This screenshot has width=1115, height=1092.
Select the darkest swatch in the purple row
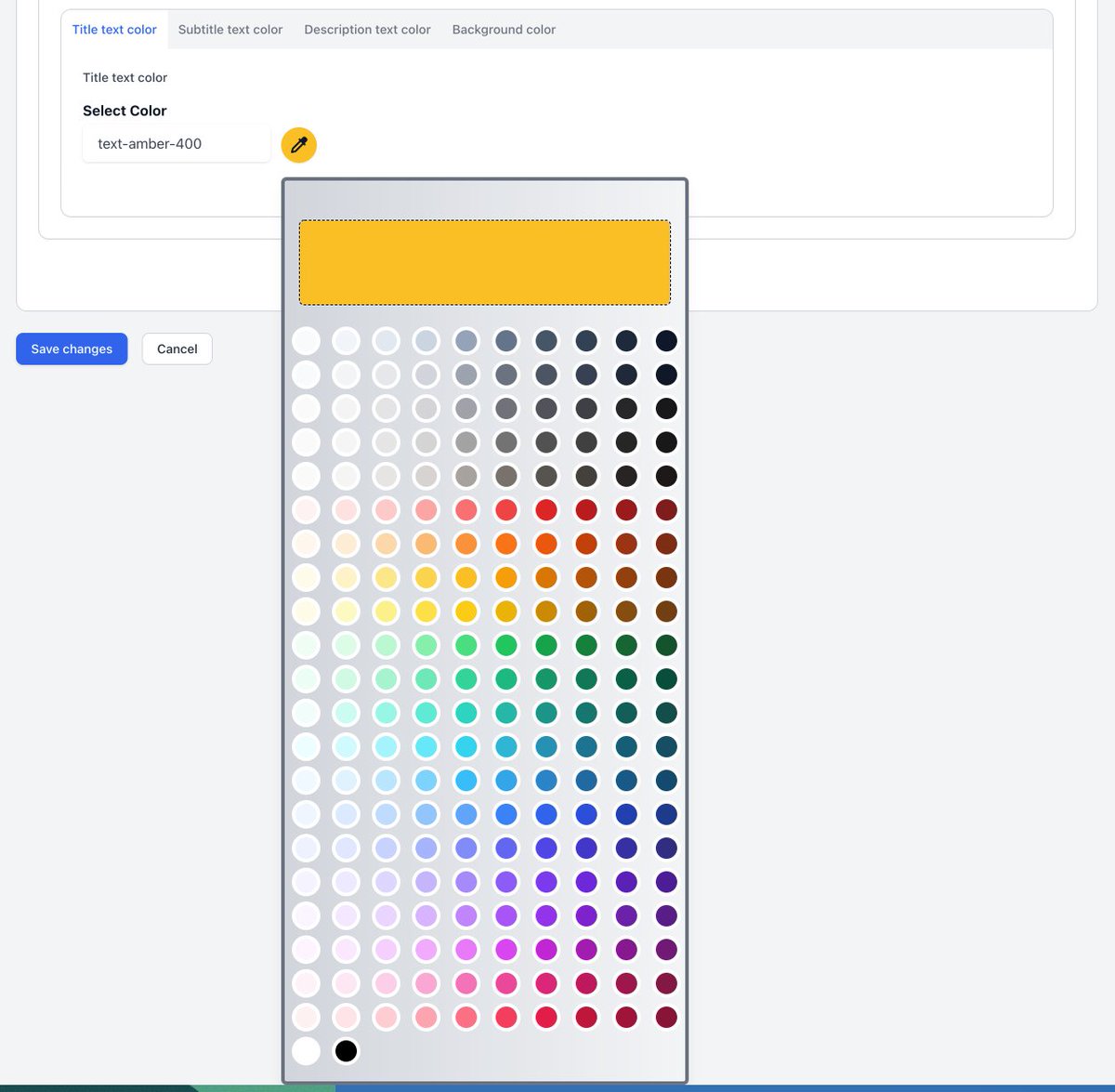point(666,915)
